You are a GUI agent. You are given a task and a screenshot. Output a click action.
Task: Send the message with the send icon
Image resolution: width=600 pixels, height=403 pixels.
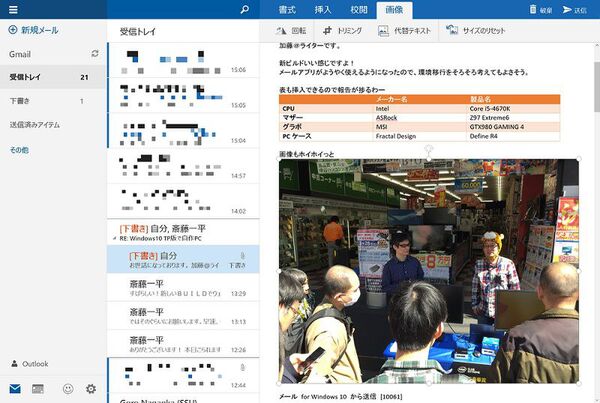[567, 10]
